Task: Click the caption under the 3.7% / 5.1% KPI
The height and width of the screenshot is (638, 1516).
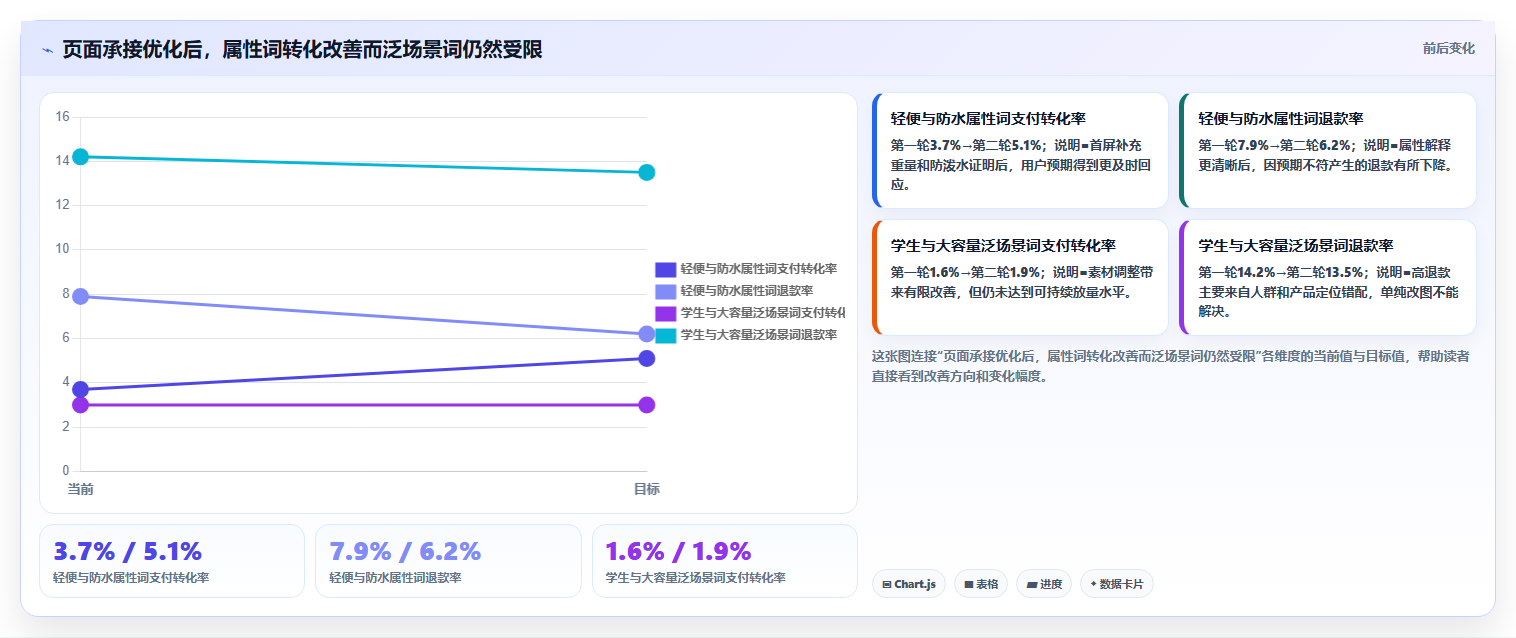Action: click(x=131, y=578)
